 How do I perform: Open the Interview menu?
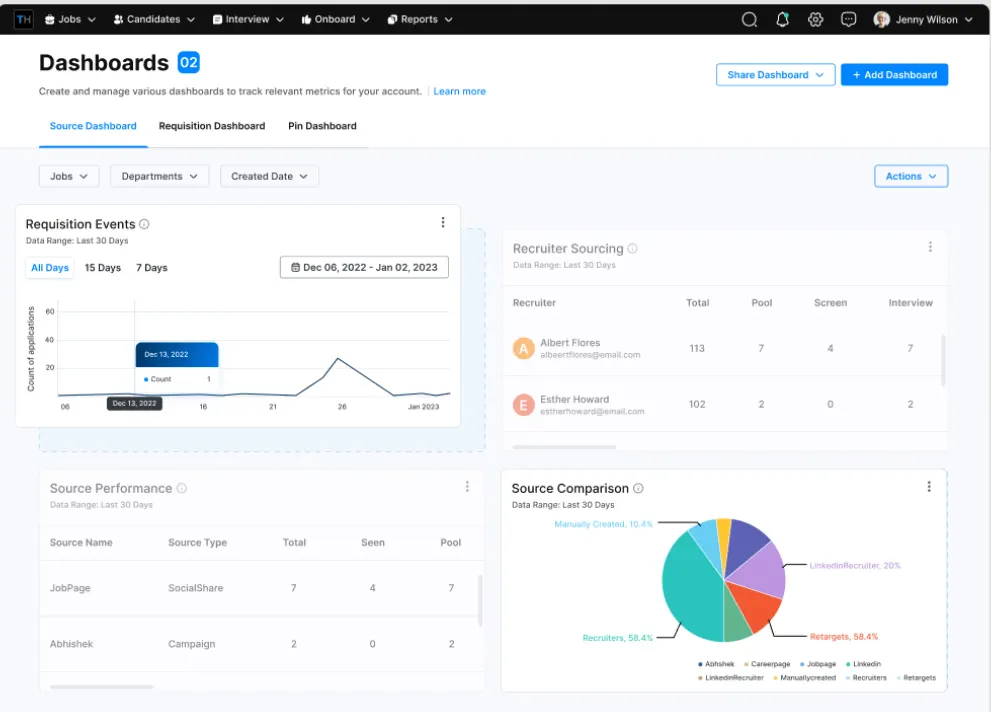248,20
